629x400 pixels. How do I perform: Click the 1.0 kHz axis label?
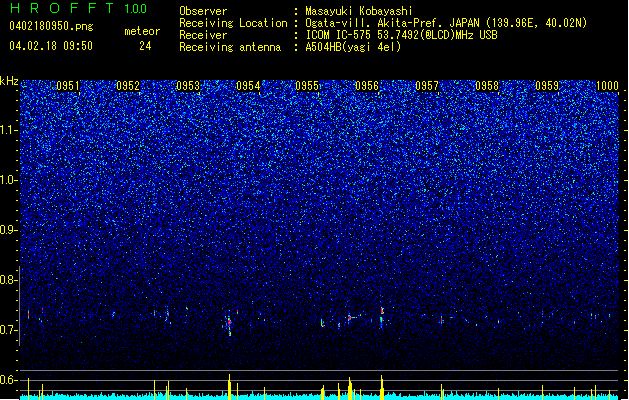pyautogui.click(x=9, y=180)
